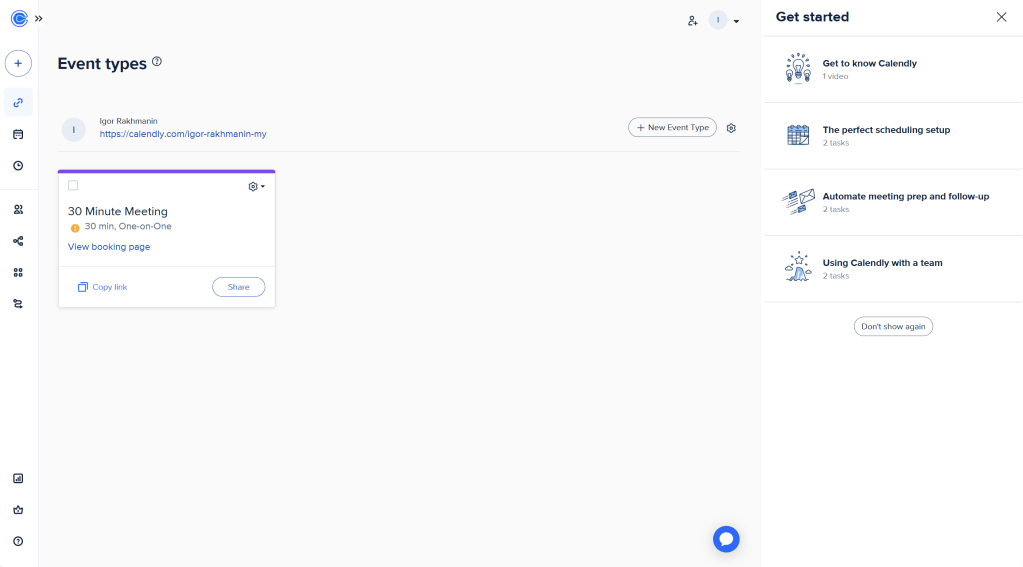Open the account avatar dropdown menu
1023x567 pixels.
pos(724,20)
